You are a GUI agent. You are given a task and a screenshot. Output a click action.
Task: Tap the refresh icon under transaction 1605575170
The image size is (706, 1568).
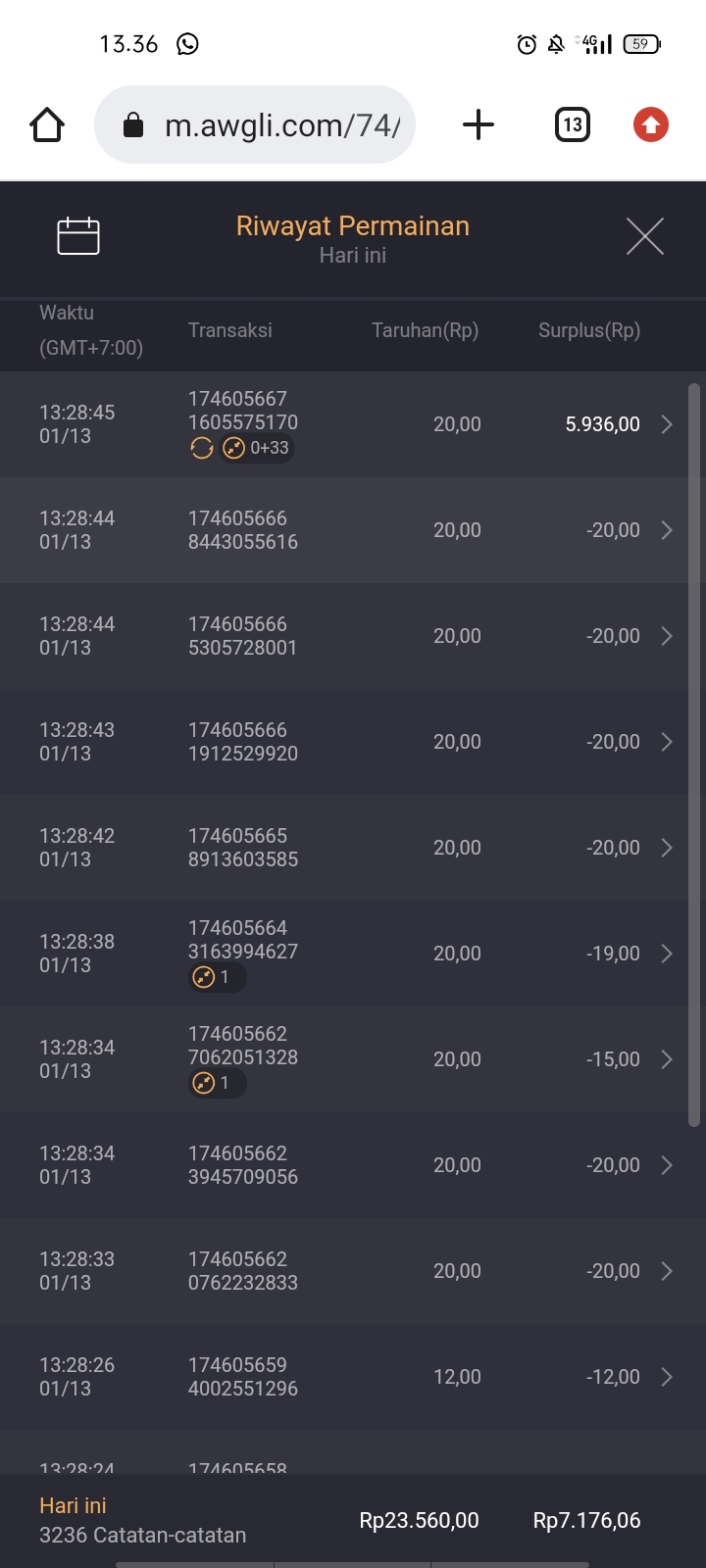click(x=202, y=449)
